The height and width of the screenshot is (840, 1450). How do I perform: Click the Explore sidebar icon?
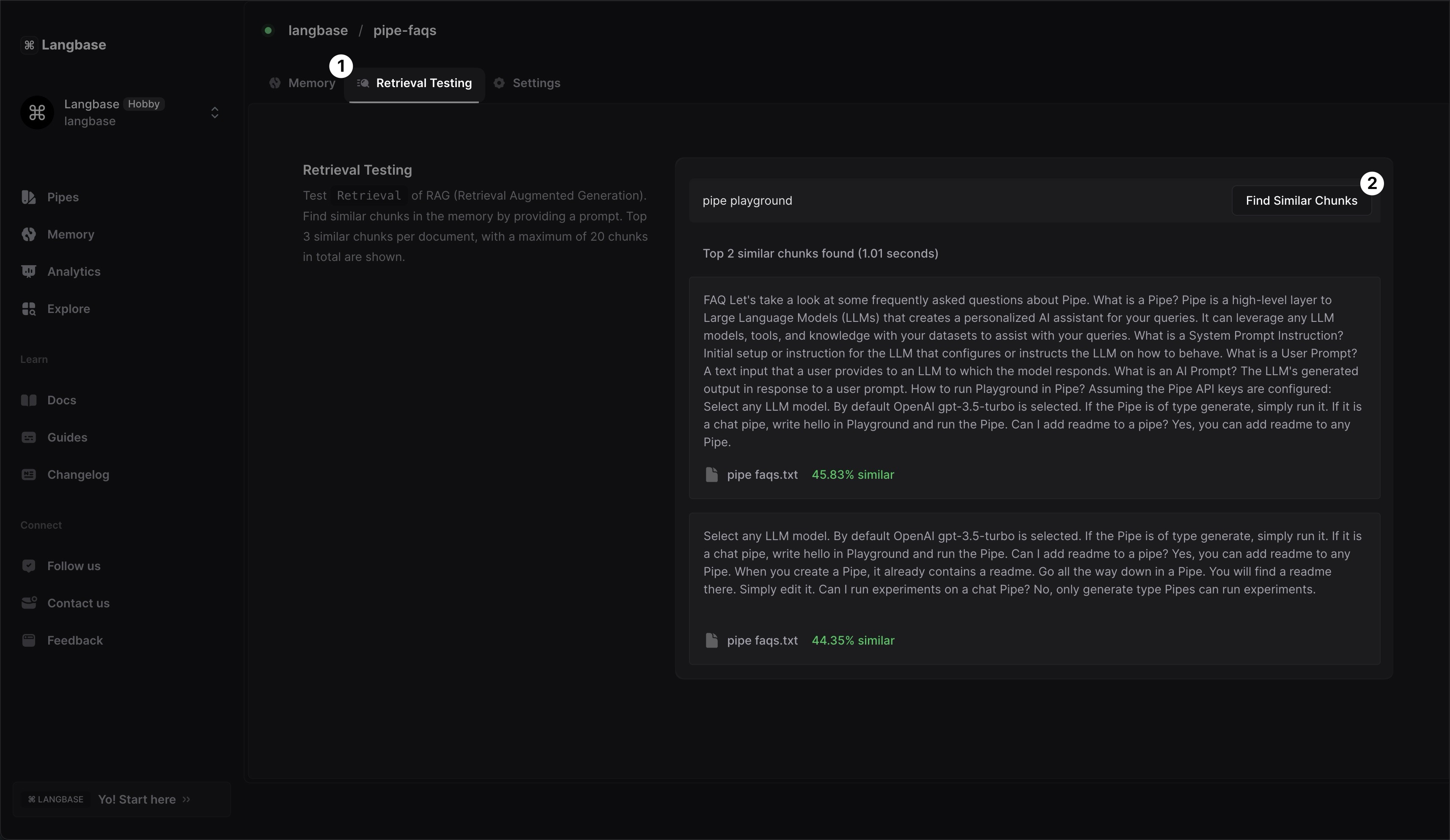[28, 309]
